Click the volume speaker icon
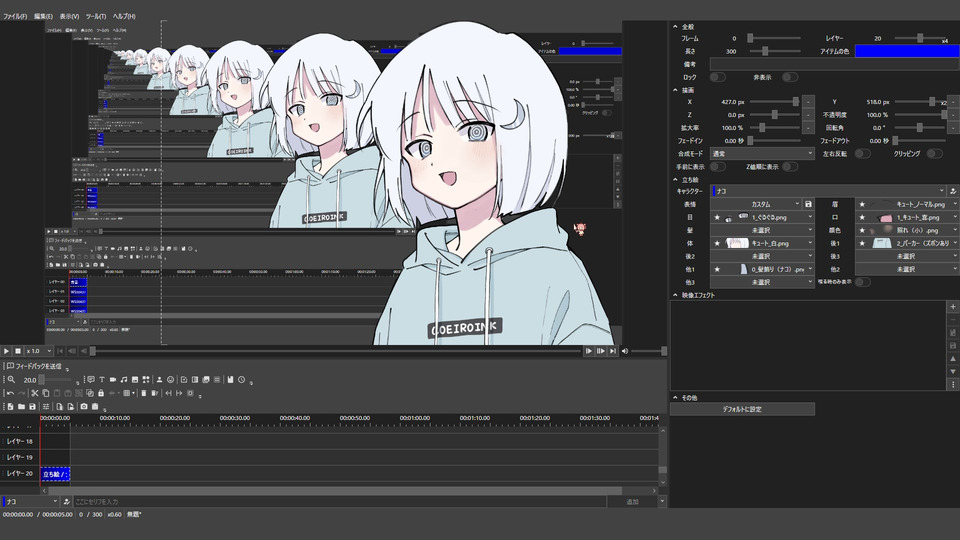This screenshot has width=960, height=540. point(624,351)
